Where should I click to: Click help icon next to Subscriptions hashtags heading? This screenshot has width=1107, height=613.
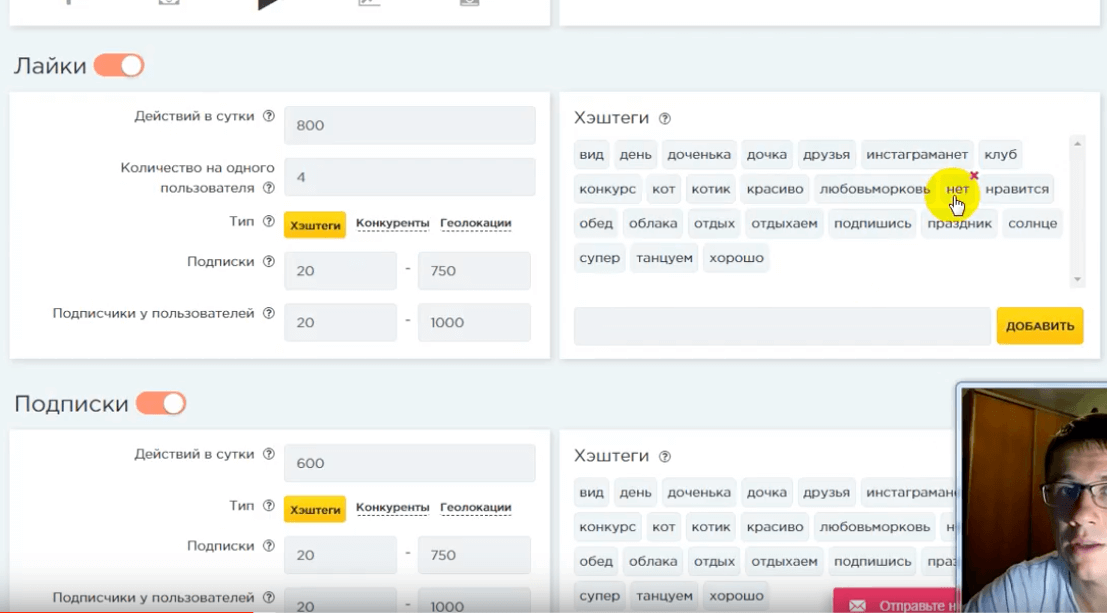(x=665, y=456)
